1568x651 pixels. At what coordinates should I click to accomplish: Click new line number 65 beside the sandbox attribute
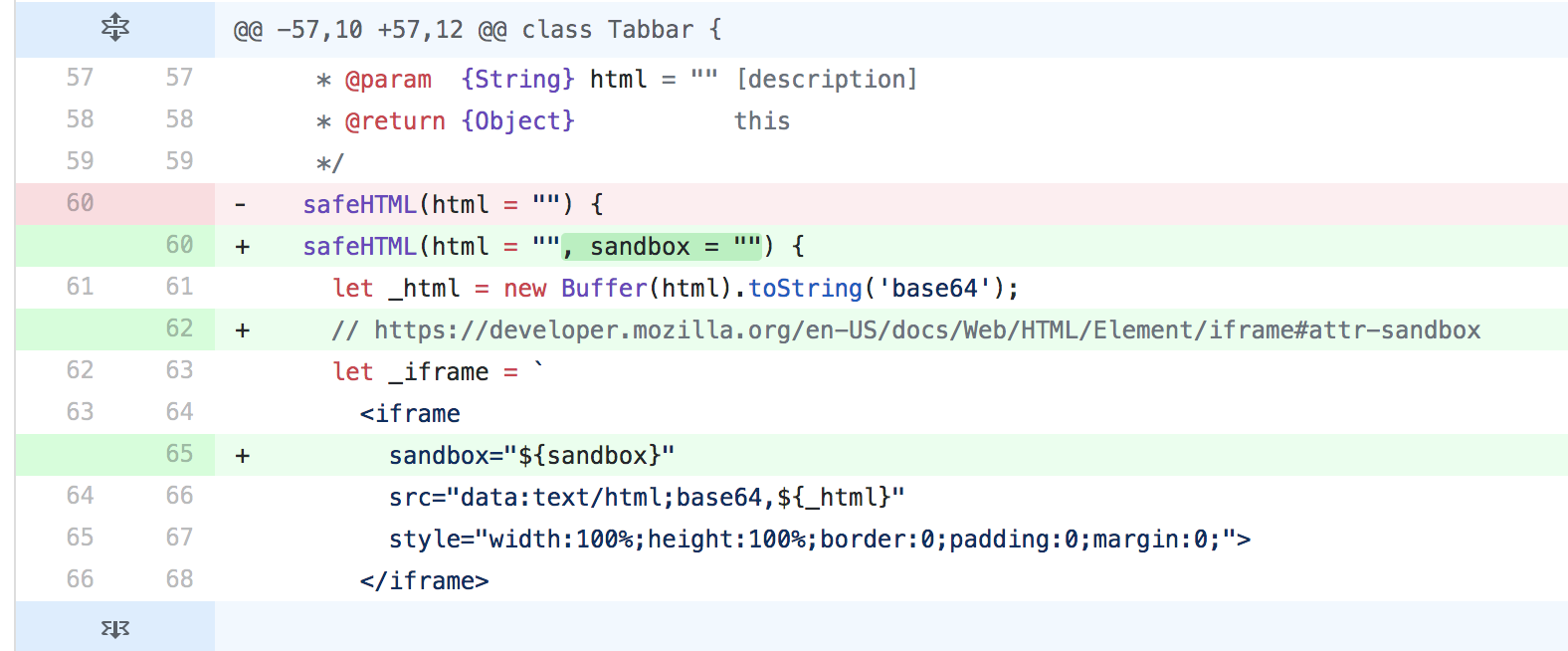pos(179,454)
